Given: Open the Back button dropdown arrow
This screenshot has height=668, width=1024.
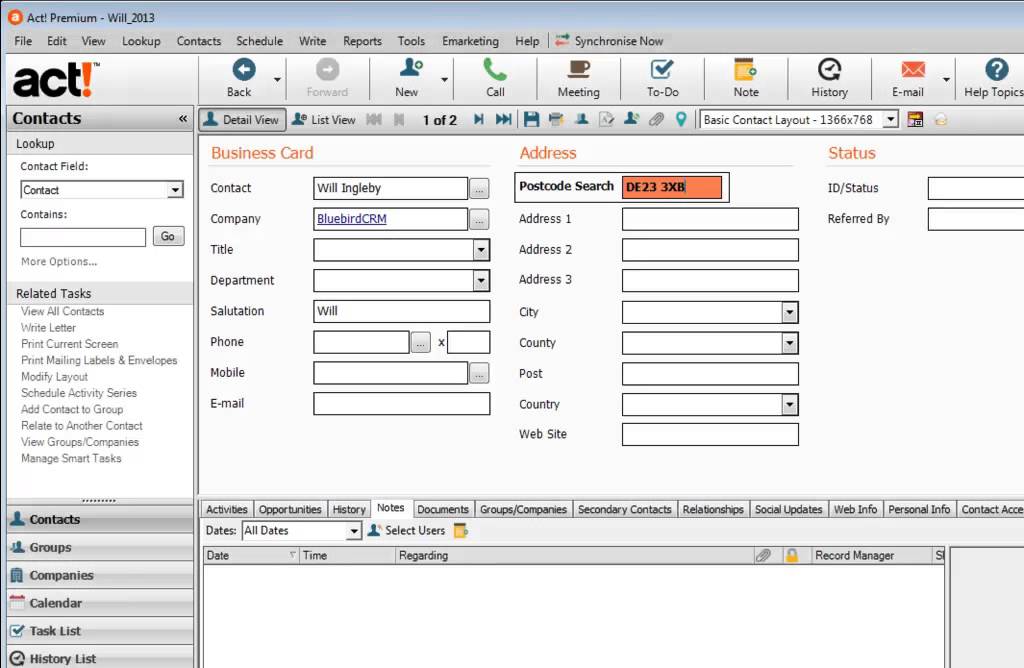Looking at the screenshot, I should pyautogui.click(x=278, y=79).
